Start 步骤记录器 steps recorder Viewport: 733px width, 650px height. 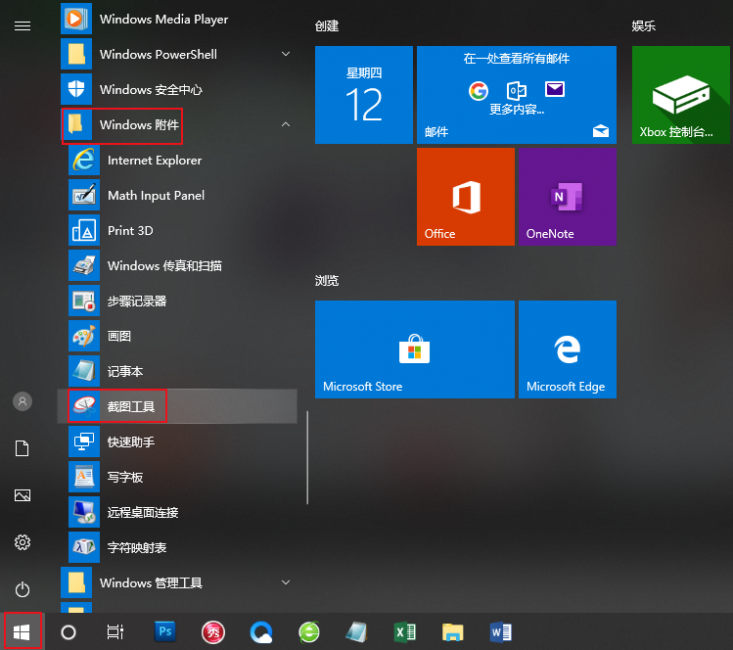177,301
